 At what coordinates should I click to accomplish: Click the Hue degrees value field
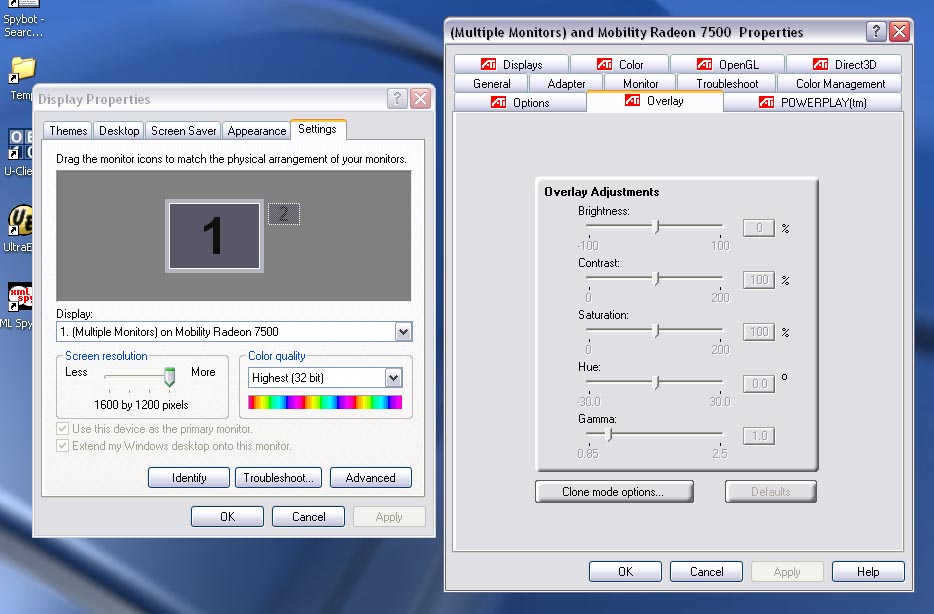759,384
